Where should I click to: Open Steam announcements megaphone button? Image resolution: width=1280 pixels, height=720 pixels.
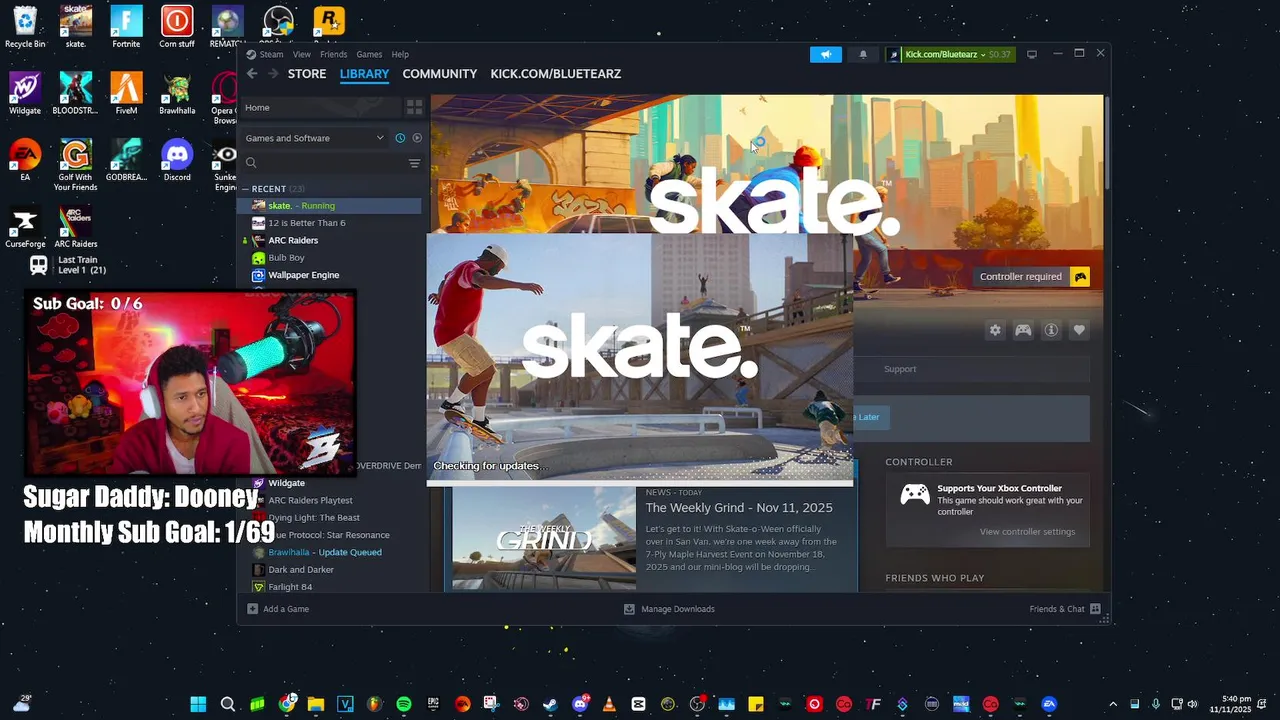[825, 54]
